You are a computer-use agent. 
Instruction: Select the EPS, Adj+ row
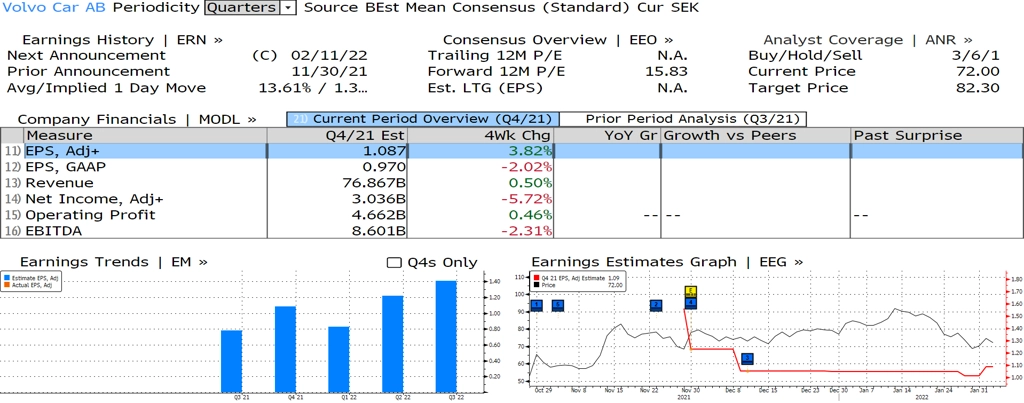pyautogui.click(x=512, y=151)
